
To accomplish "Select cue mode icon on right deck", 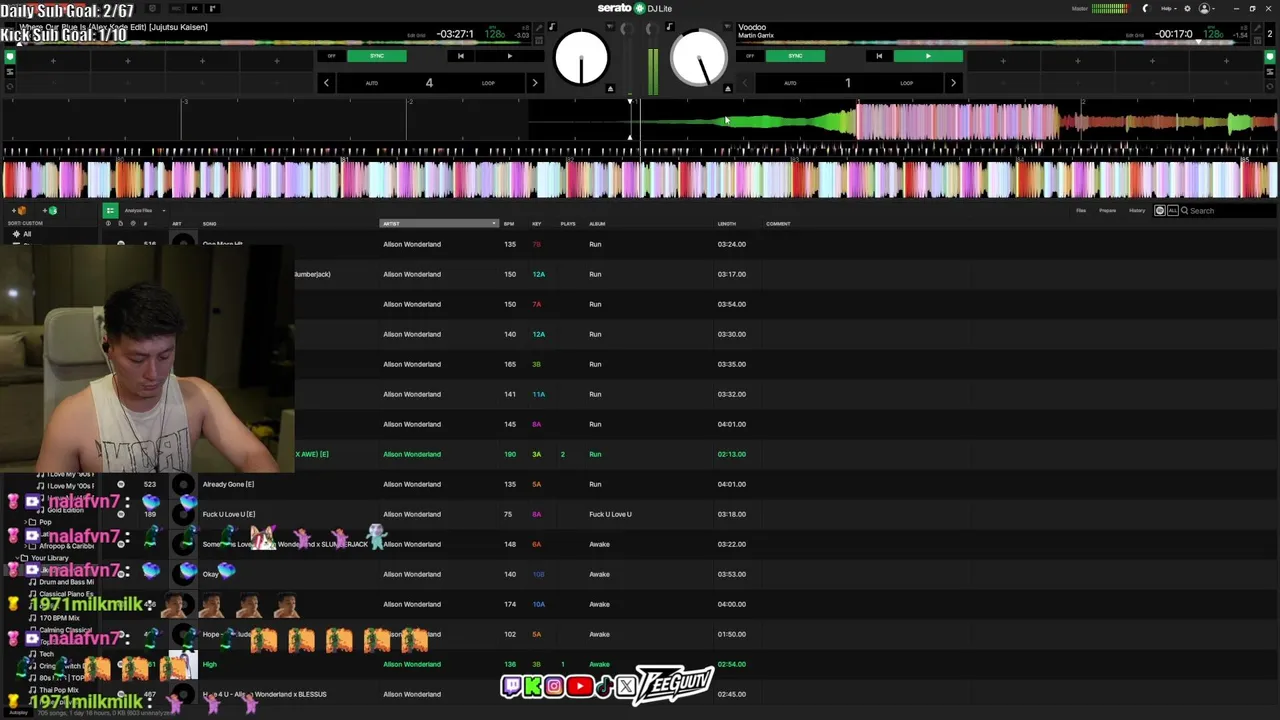I will point(1270,57).
